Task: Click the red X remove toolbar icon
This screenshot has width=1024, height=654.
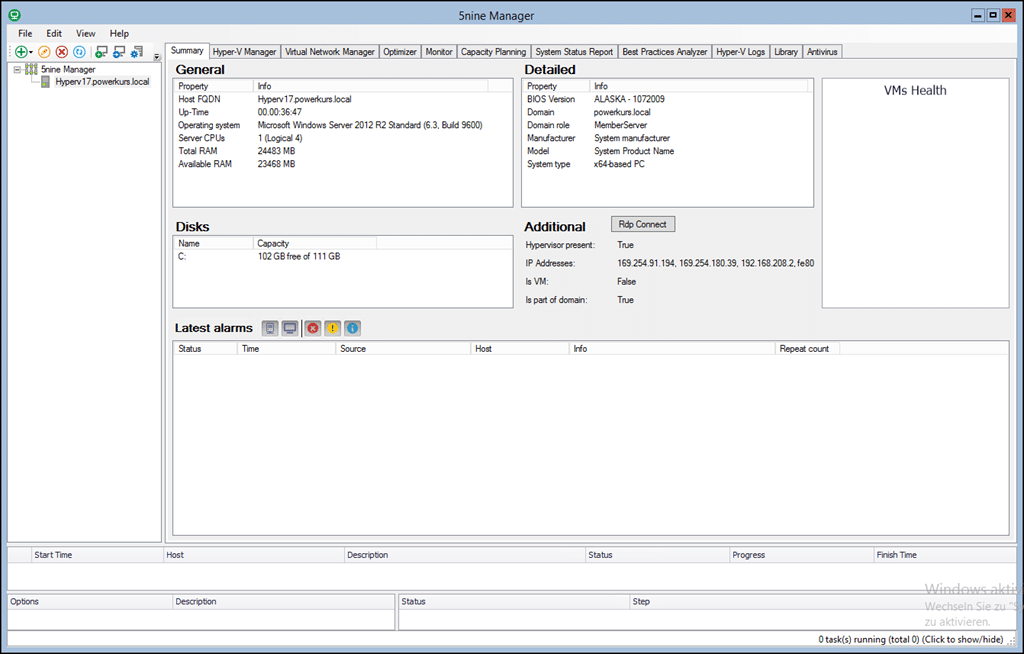Action: pos(61,52)
